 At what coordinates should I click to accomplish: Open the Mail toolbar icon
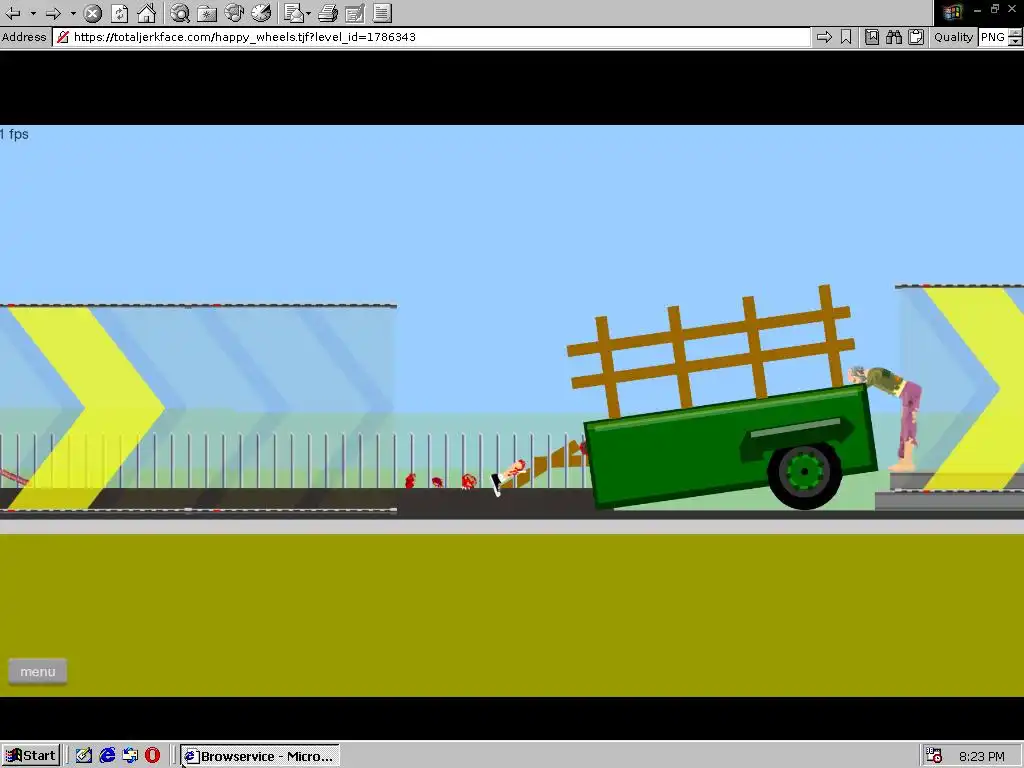[x=294, y=13]
